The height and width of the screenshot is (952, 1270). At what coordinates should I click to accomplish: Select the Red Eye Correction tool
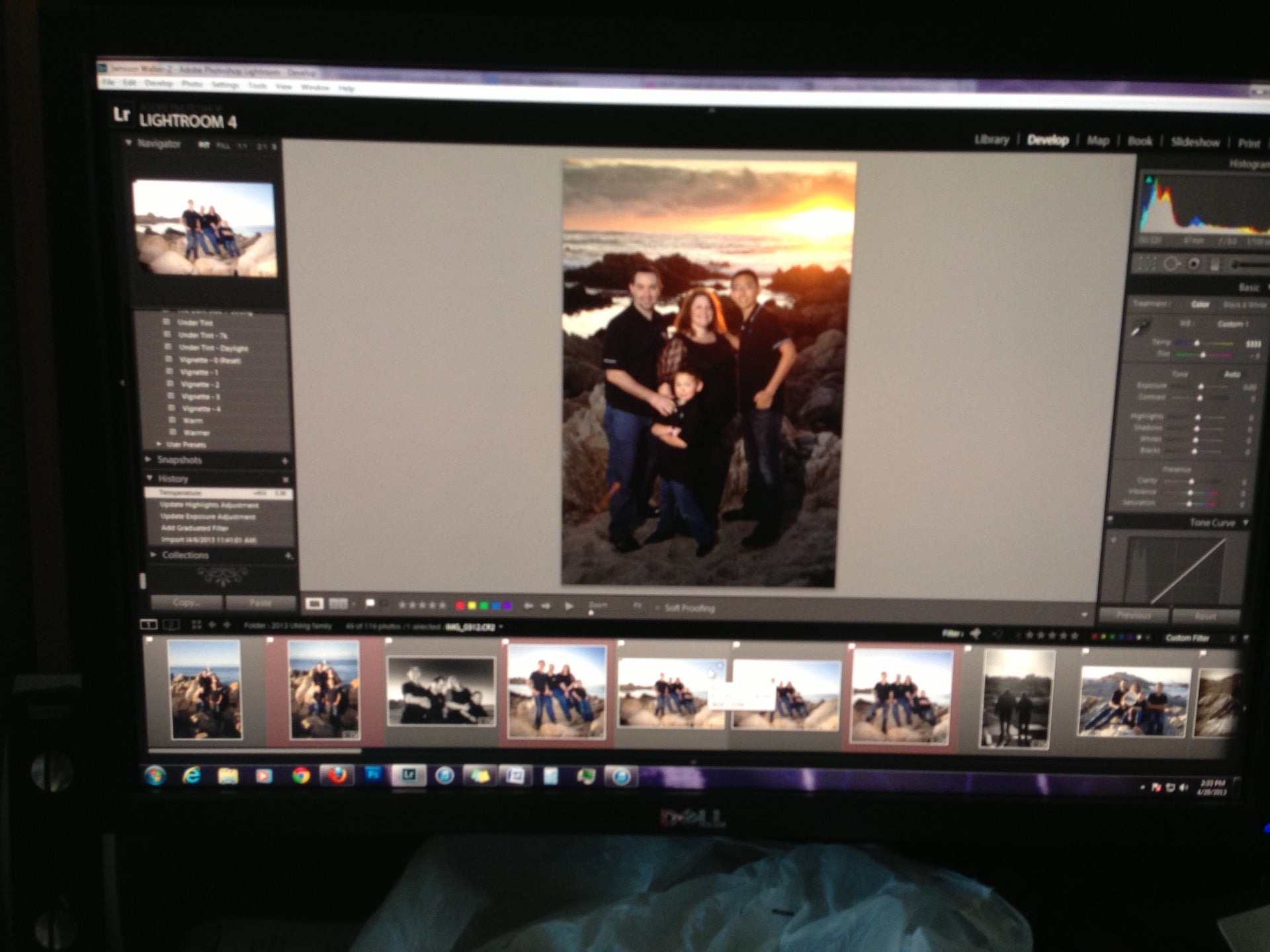click(x=1194, y=264)
